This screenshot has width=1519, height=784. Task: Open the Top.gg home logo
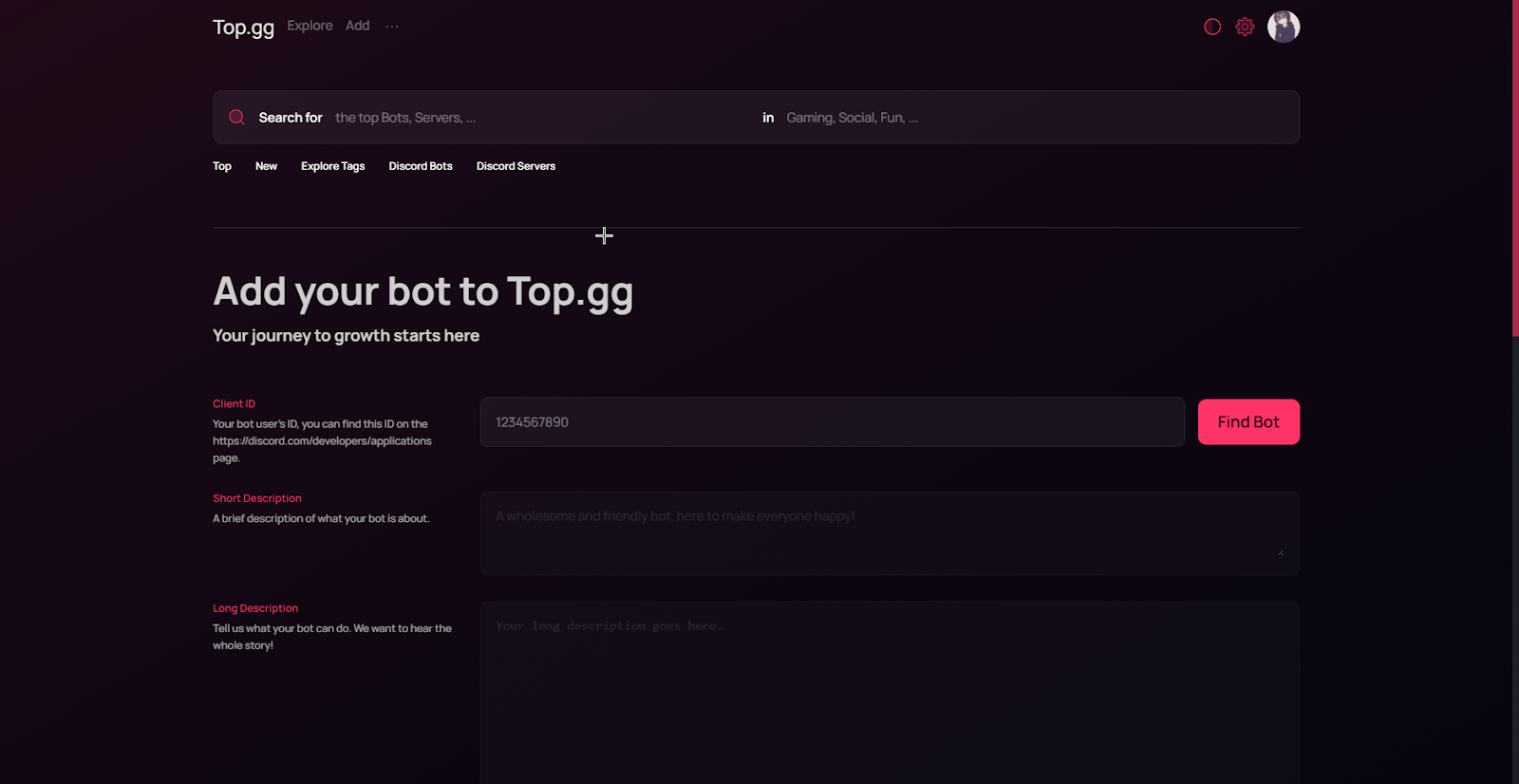click(243, 27)
